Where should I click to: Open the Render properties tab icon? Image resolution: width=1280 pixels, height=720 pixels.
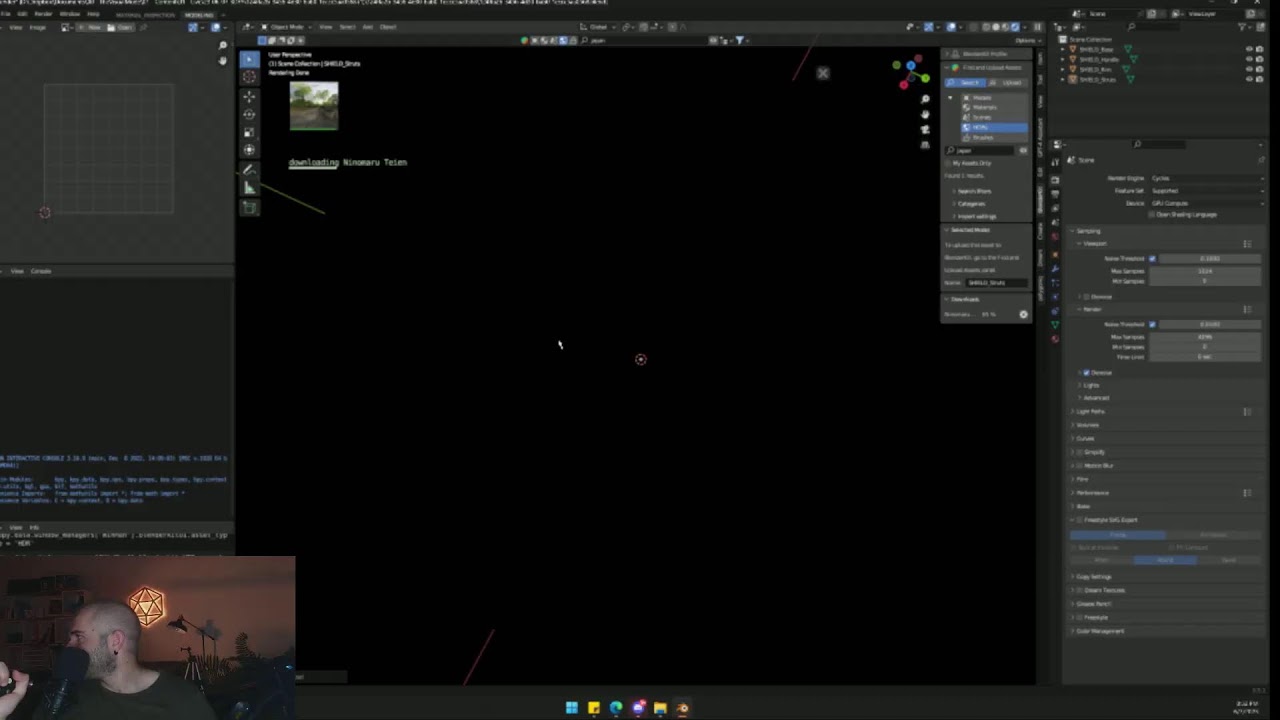point(1055,180)
